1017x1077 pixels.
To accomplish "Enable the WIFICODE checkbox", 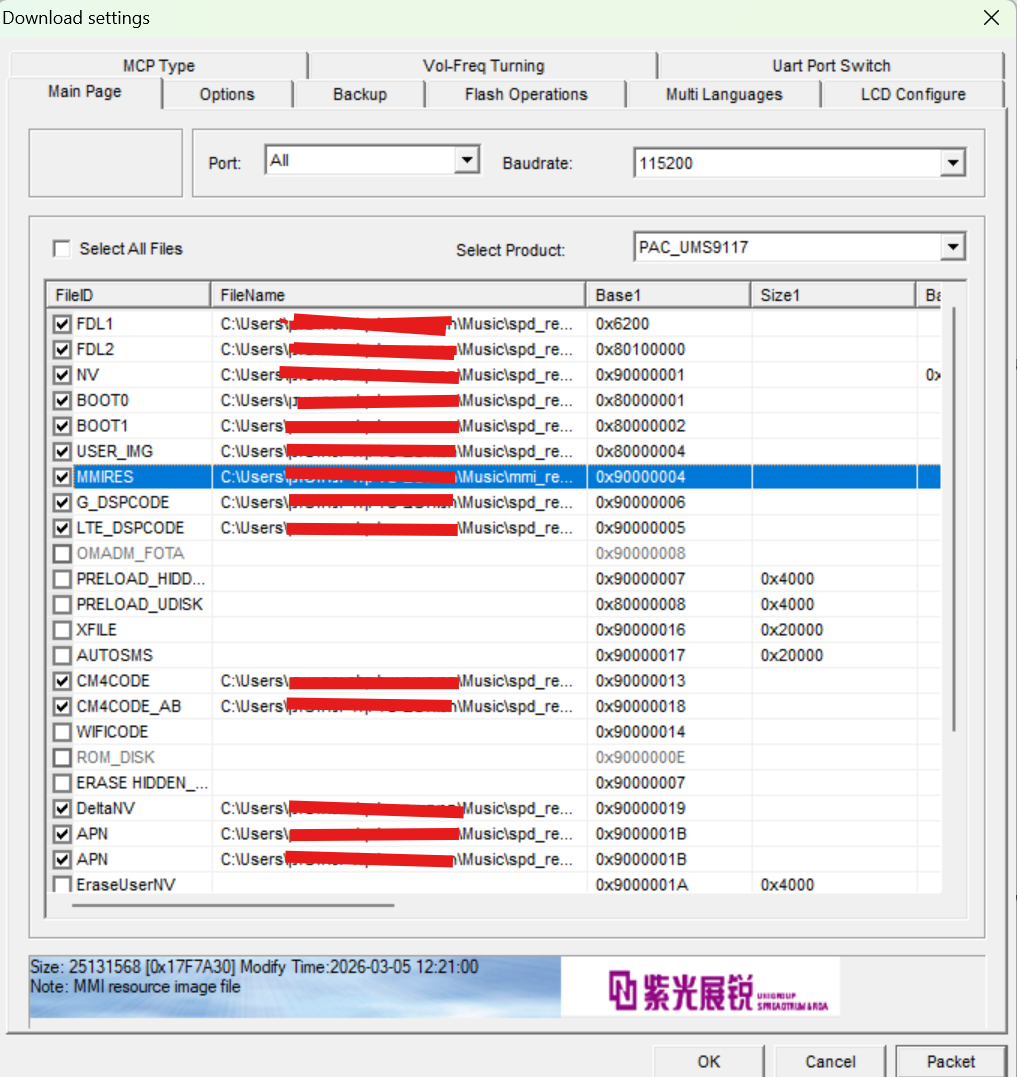I will pyautogui.click(x=62, y=731).
